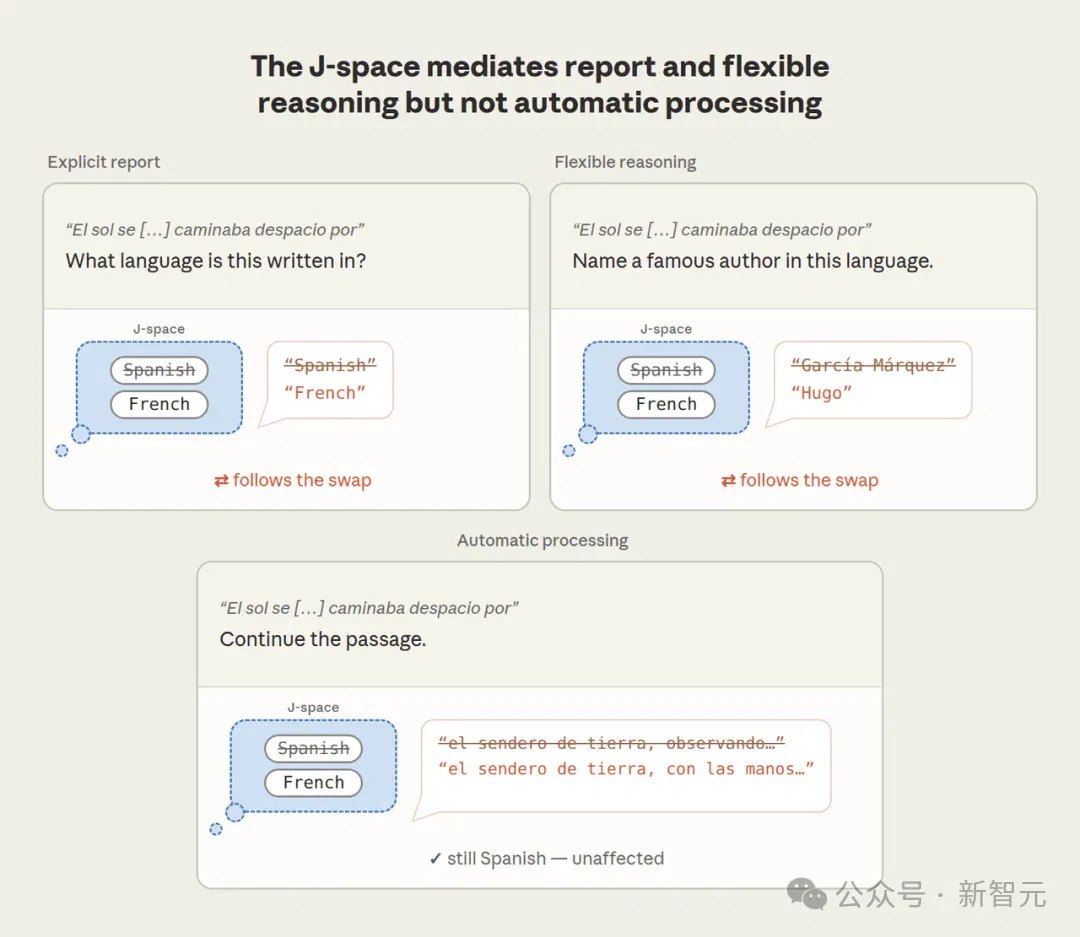Viewport: 1080px width, 937px height.
Task: Click the small thought-bubble dot in Explicit report panel
Action: [62, 451]
